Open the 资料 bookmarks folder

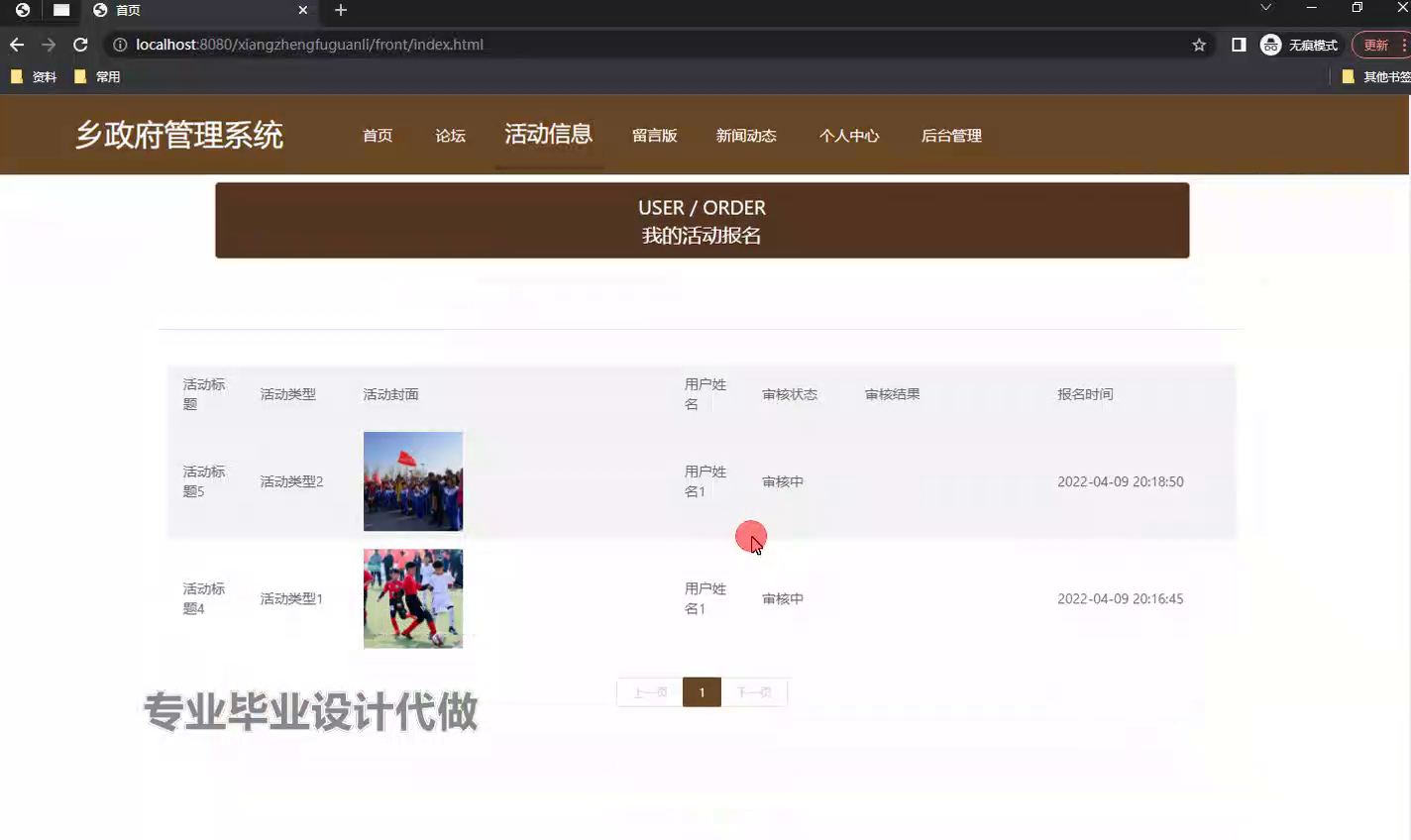point(33,76)
